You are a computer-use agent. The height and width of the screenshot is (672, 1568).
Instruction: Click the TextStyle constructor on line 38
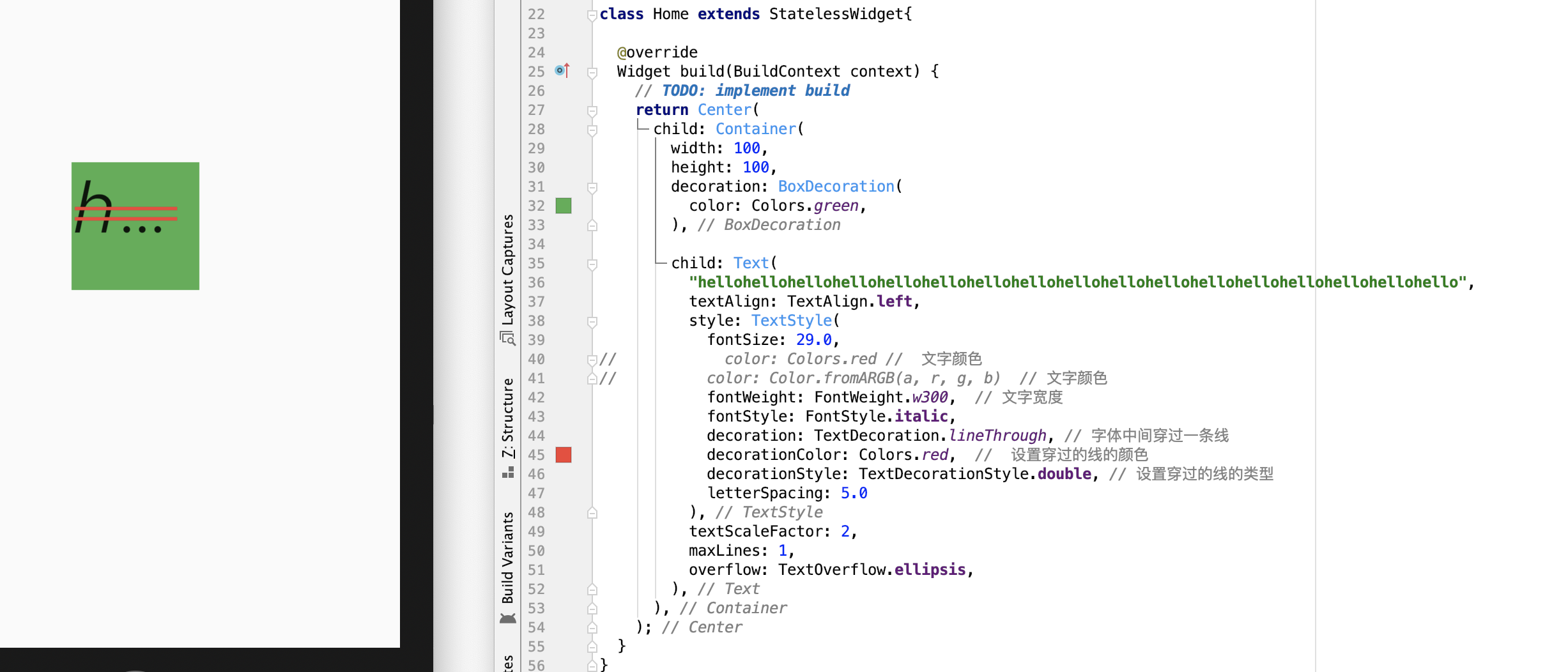[792, 321]
